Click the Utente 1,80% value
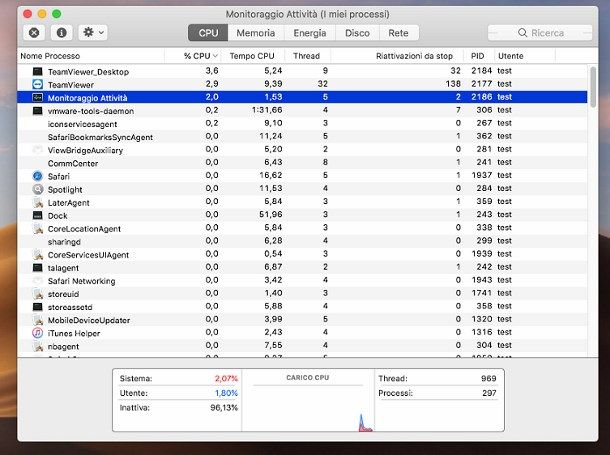610x455 pixels. (x=226, y=393)
